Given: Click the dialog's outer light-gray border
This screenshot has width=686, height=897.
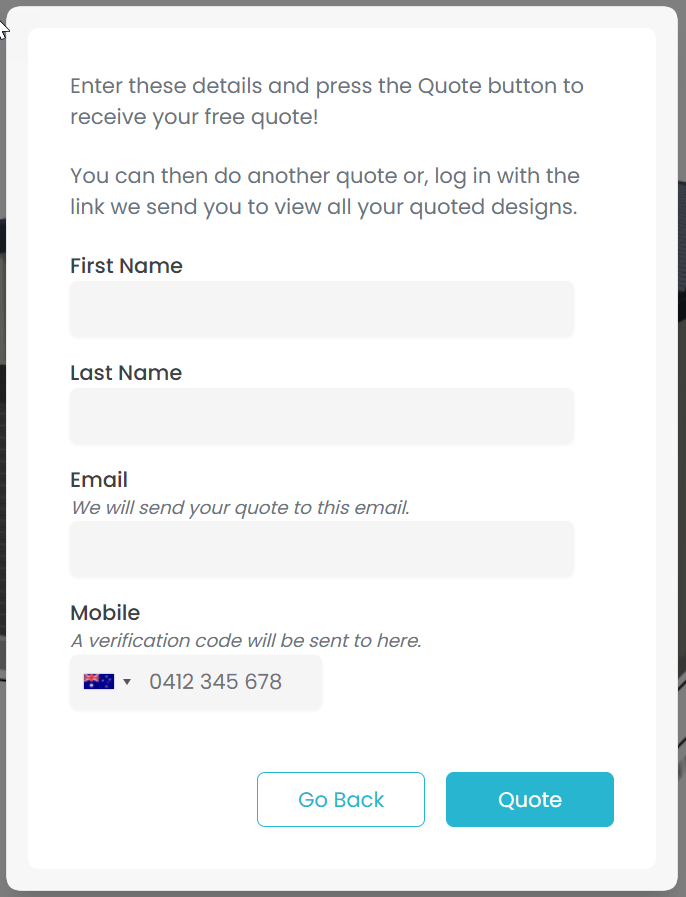Looking at the screenshot, I should click(17, 450).
